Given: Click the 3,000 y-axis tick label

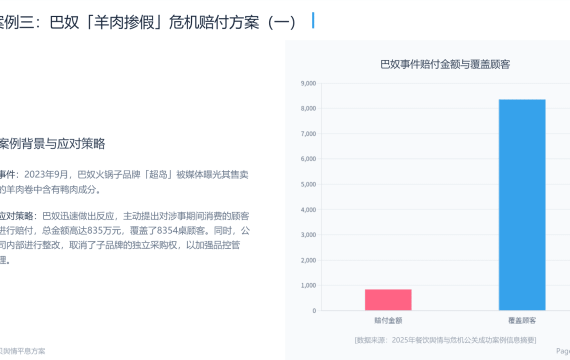Looking at the screenshot, I should 308,235.
